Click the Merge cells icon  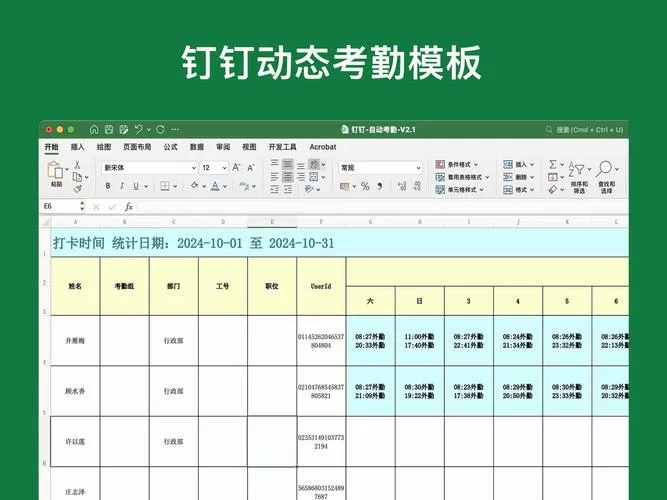314,177
